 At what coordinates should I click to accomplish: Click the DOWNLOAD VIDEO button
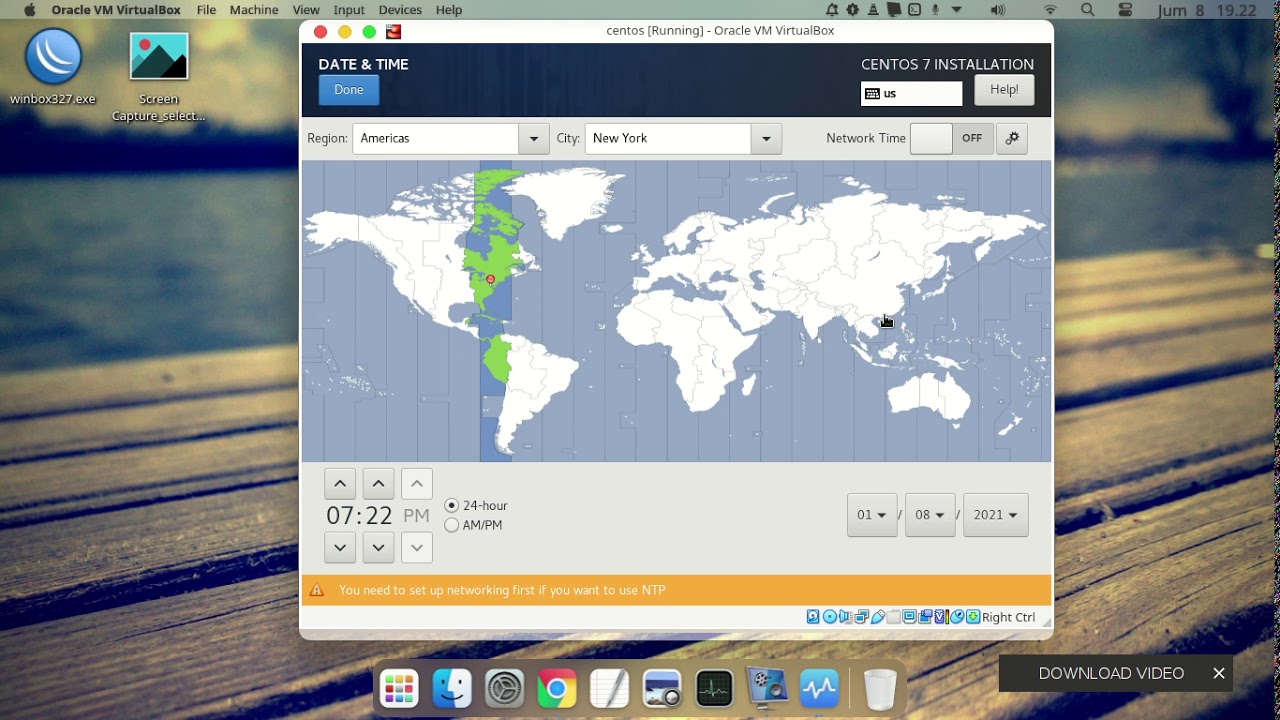(x=1111, y=673)
